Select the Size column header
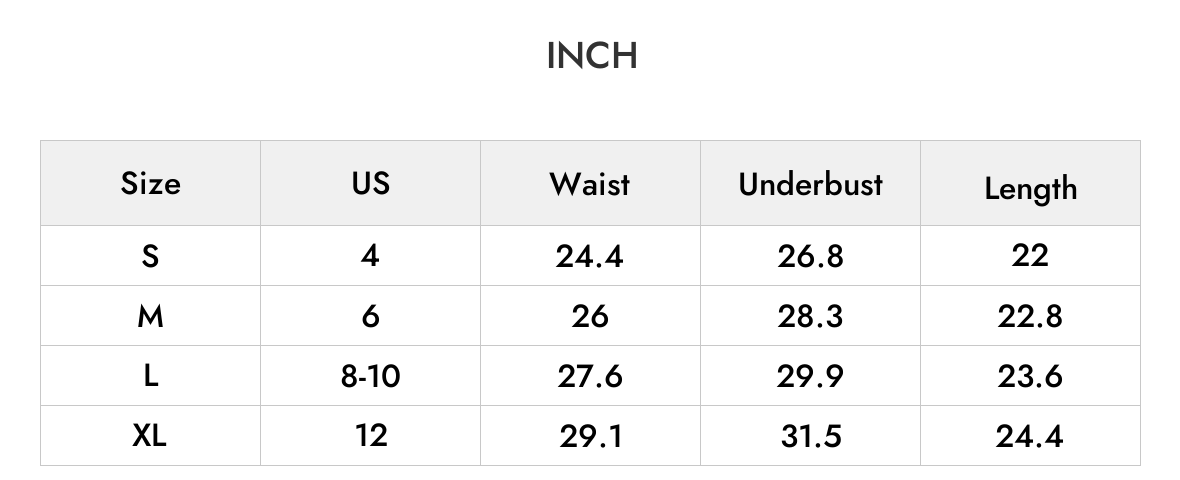Viewport: 1180px width, 480px height. click(x=151, y=184)
